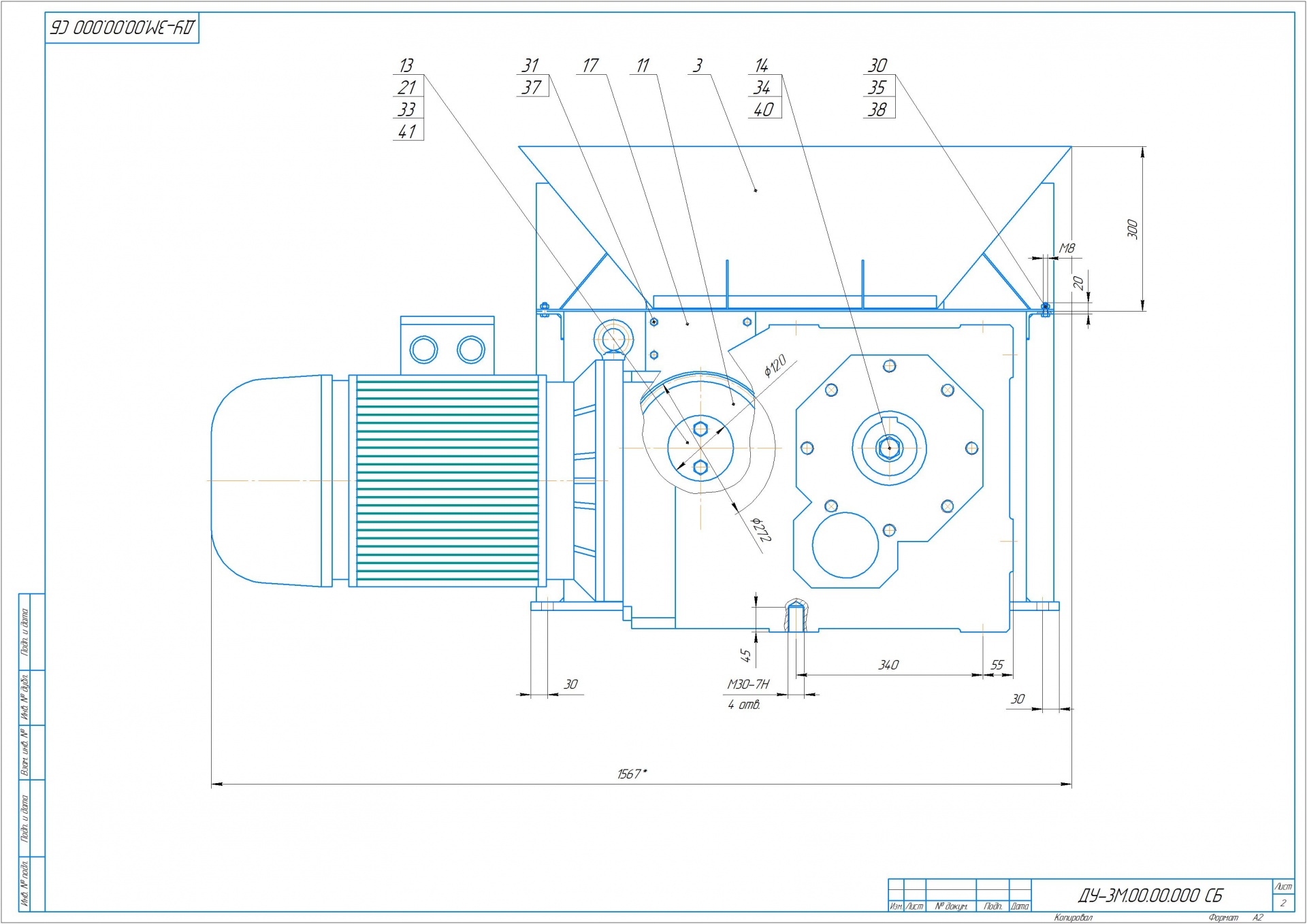Click position callout number 3
Image resolution: width=1307 pixels, height=924 pixels.
pos(698,65)
